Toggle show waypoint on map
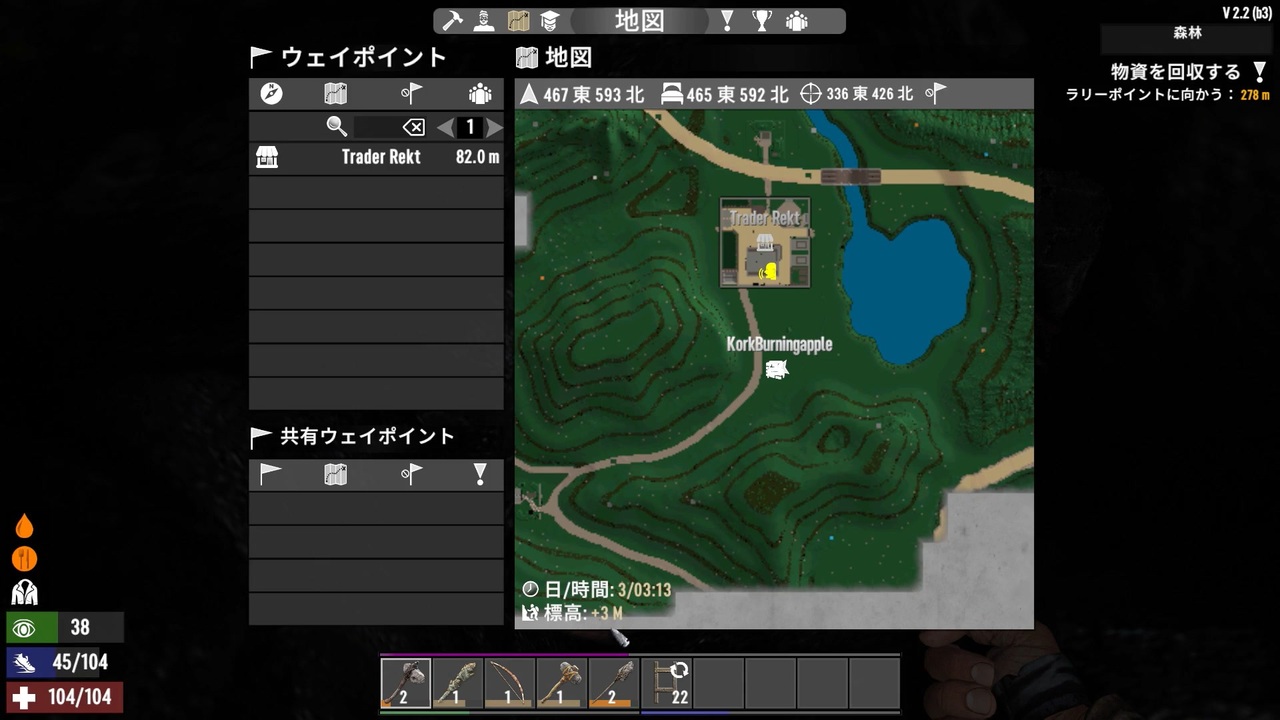Screen dimensions: 1280x720 (x=335, y=93)
